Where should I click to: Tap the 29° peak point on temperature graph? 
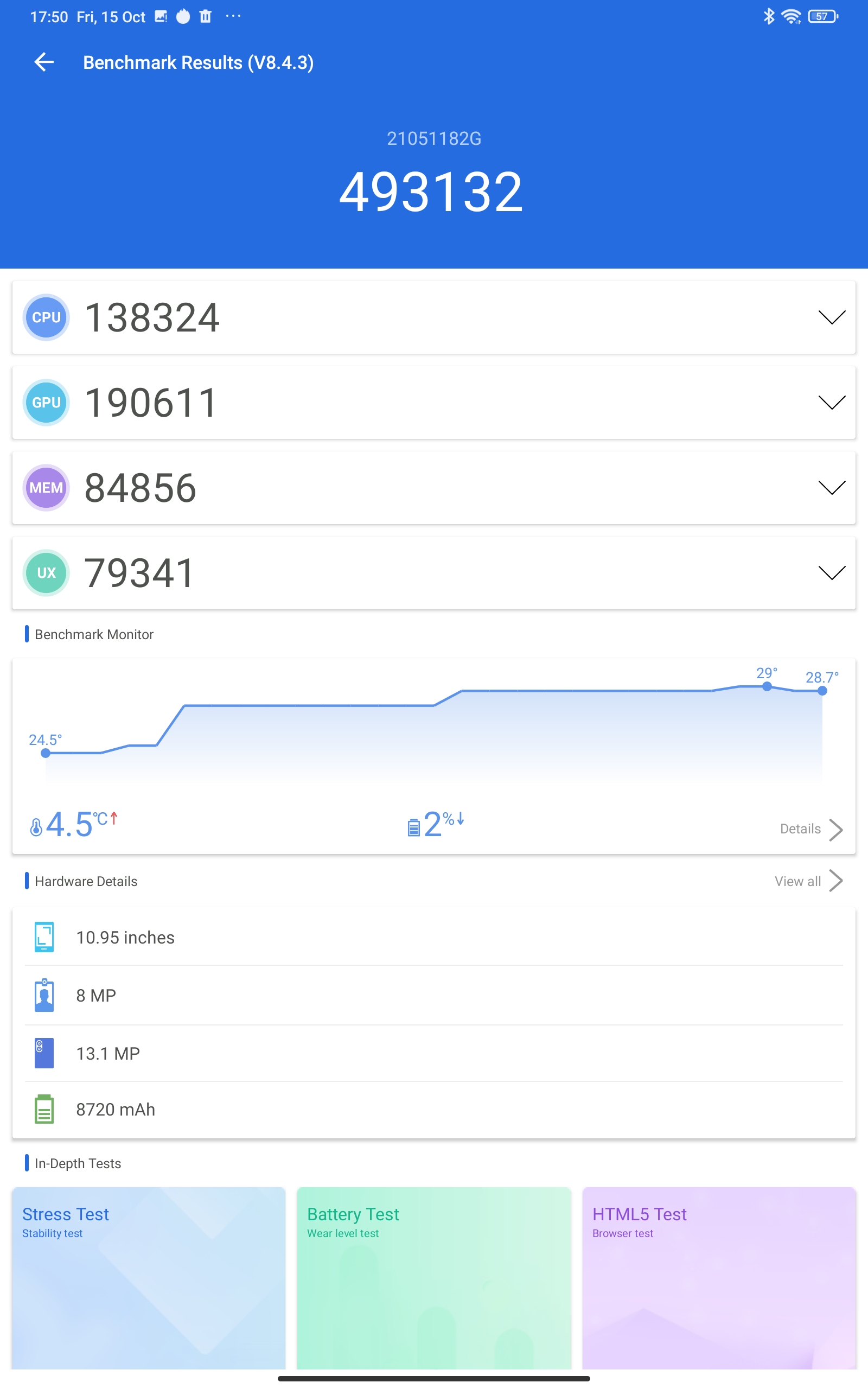(767, 686)
